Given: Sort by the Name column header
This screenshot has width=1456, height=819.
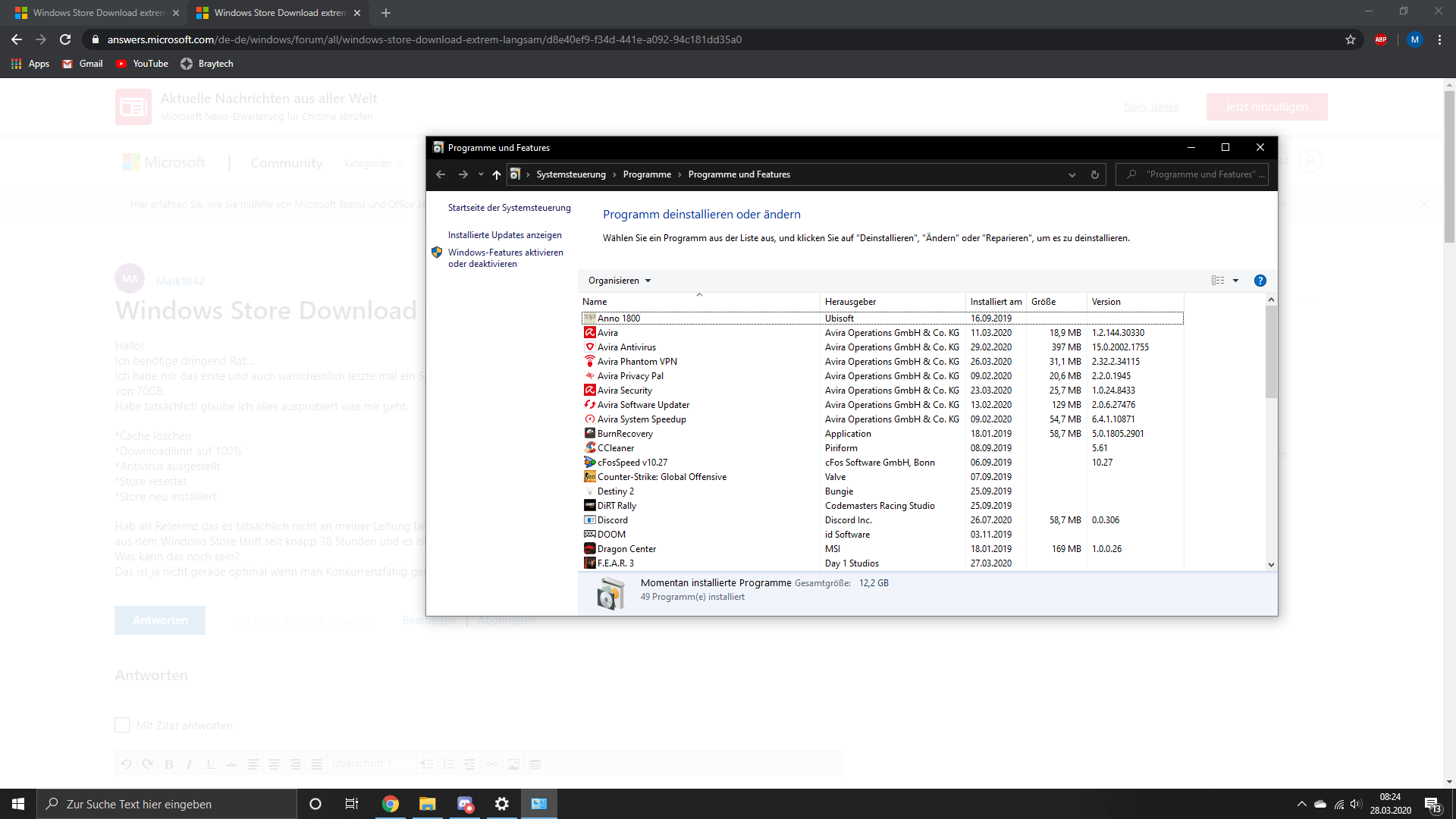Looking at the screenshot, I should pos(699,302).
